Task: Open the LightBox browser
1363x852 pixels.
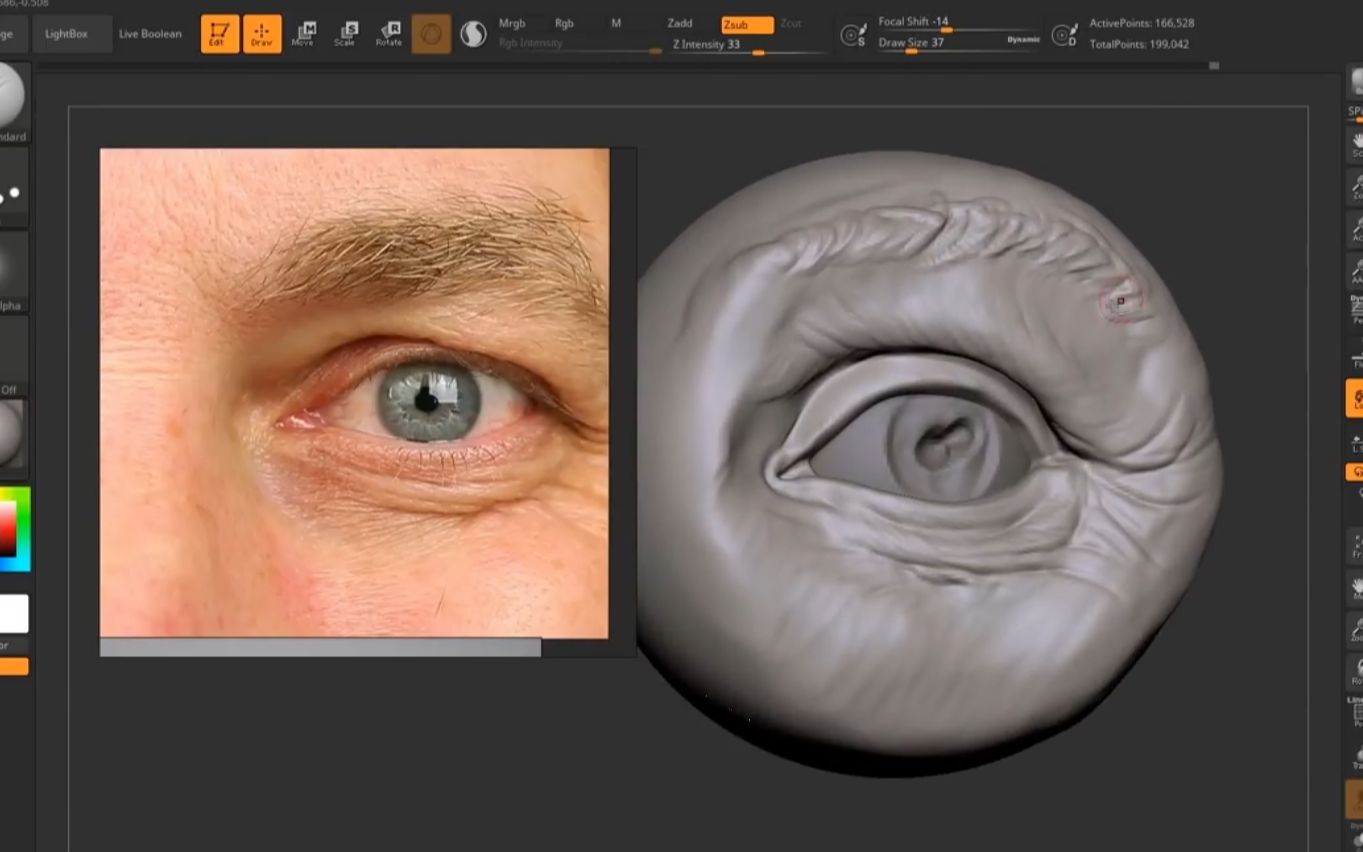Action: [x=66, y=34]
